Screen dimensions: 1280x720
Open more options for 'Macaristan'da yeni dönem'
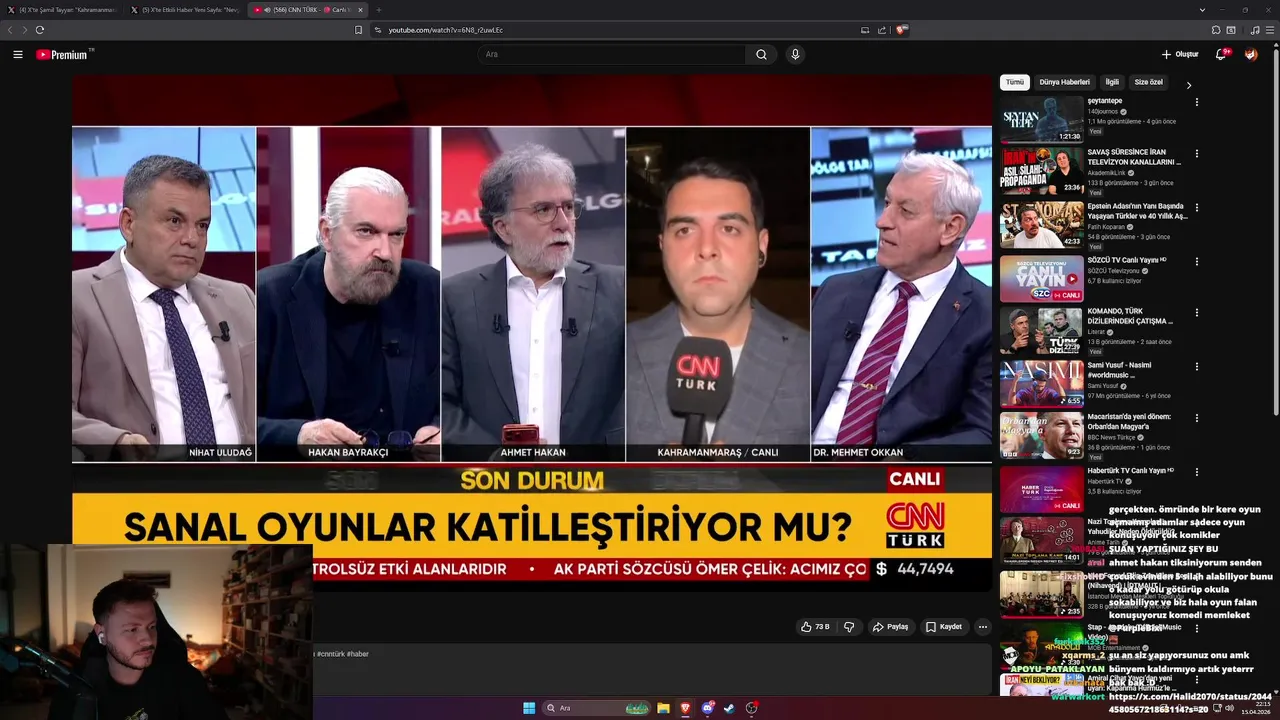[x=1196, y=418]
